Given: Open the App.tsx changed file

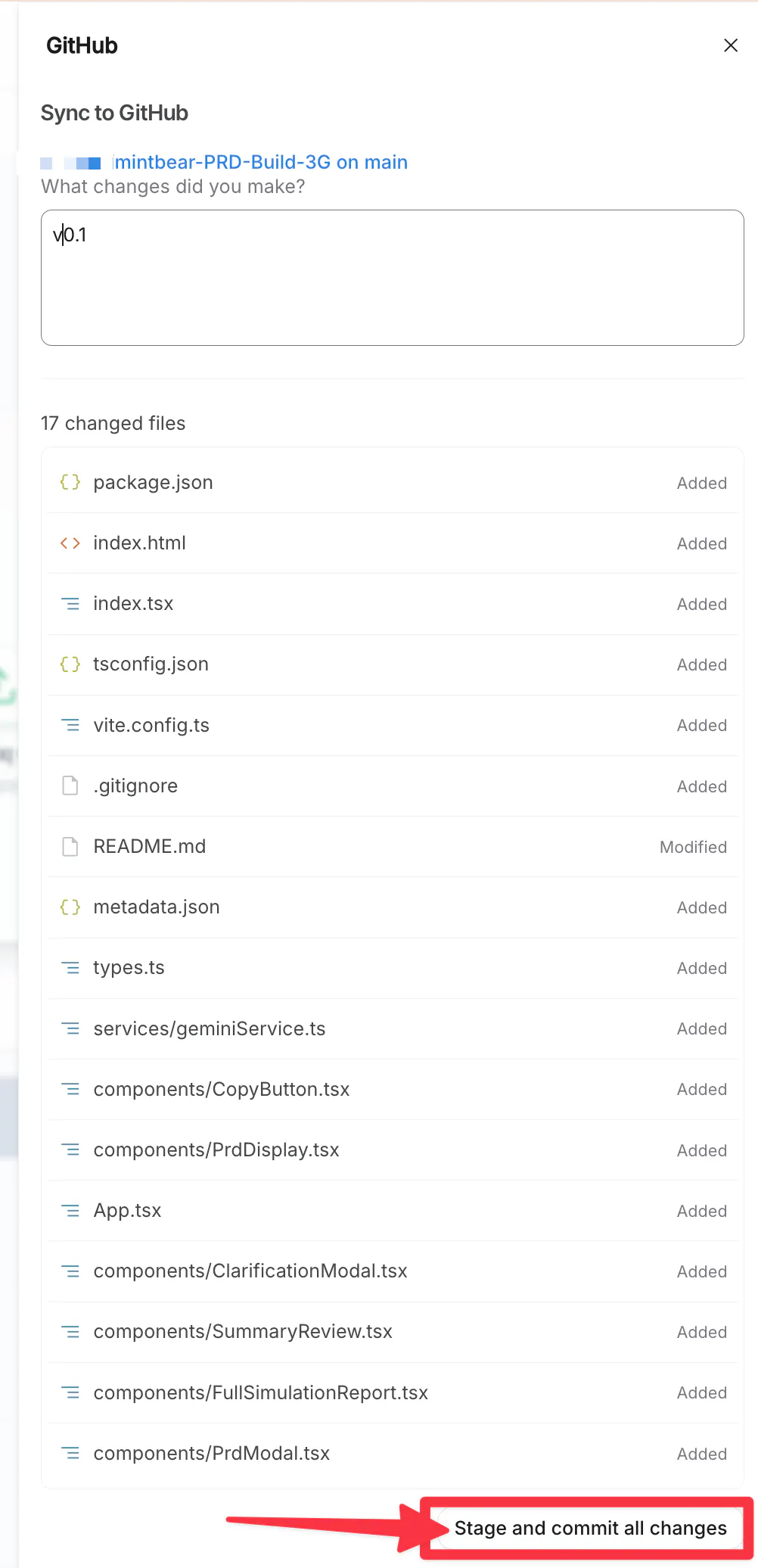Looking at the screenshot, I should coord(393,1210).
